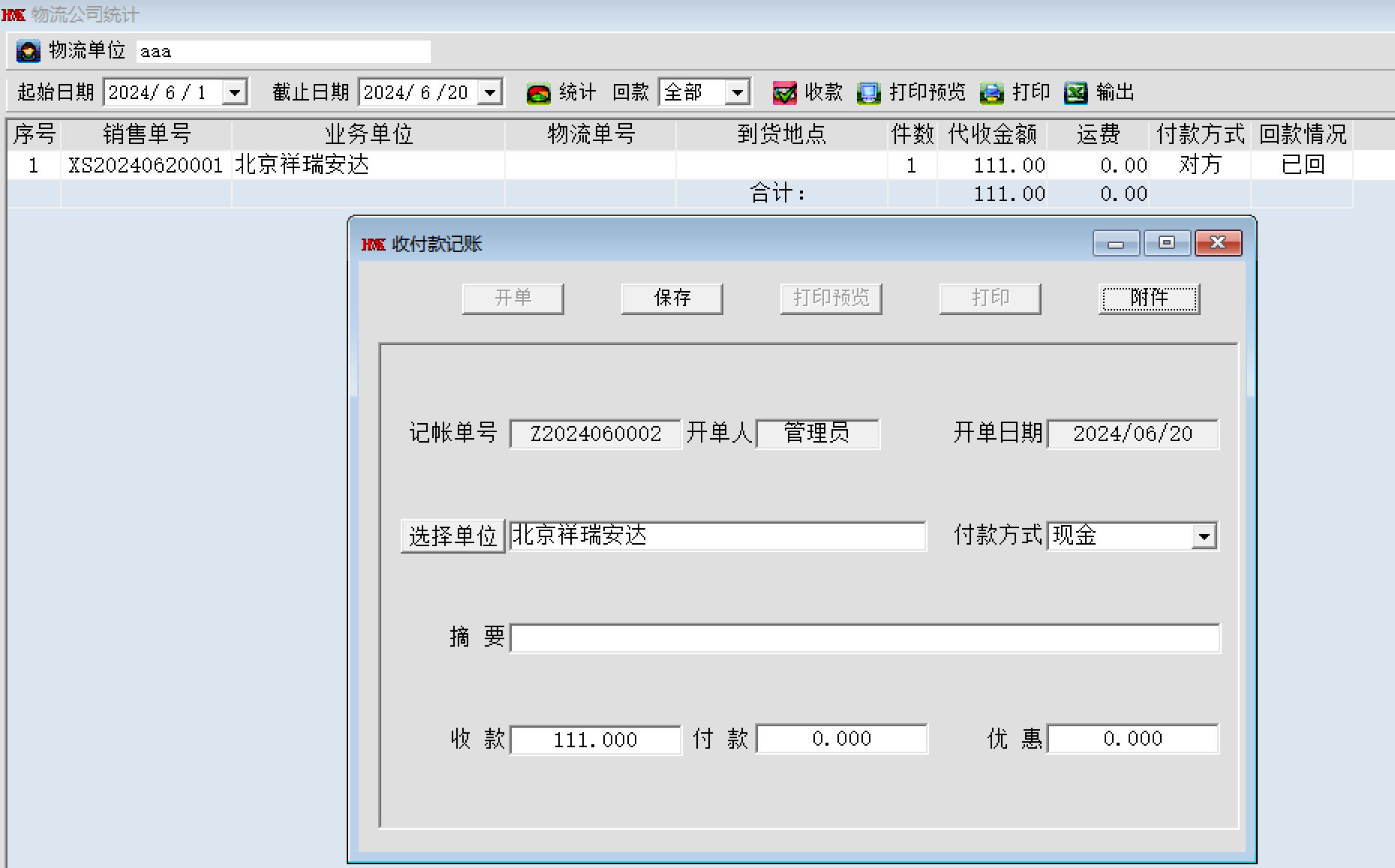1395x868 pixels.
Task: Click the 收款 amount field 111.000
Action: click(x=595, y=739)
